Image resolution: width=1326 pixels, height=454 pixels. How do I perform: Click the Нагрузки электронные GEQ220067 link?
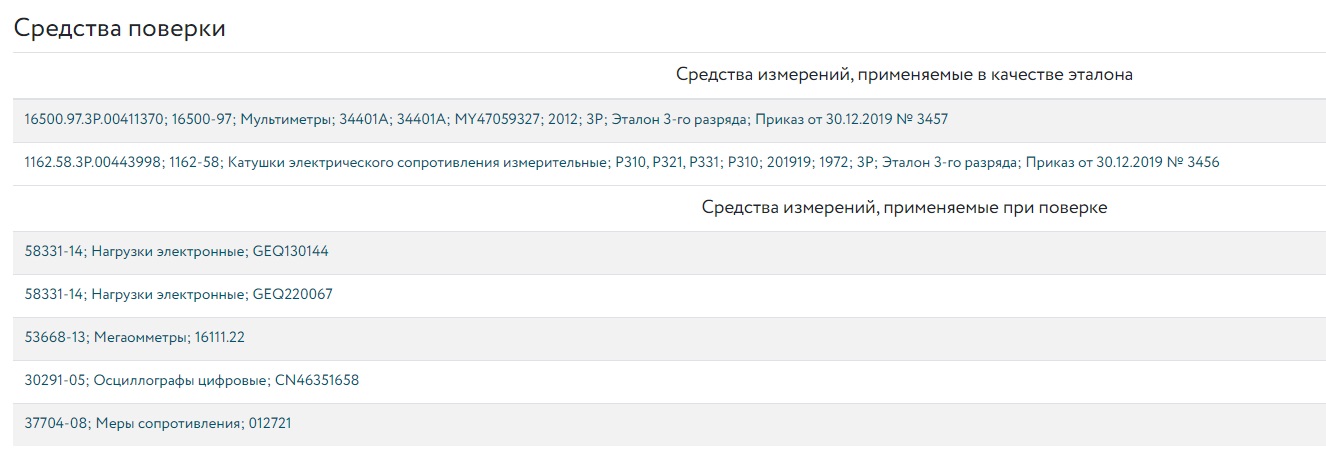click(x=178, y=295)
